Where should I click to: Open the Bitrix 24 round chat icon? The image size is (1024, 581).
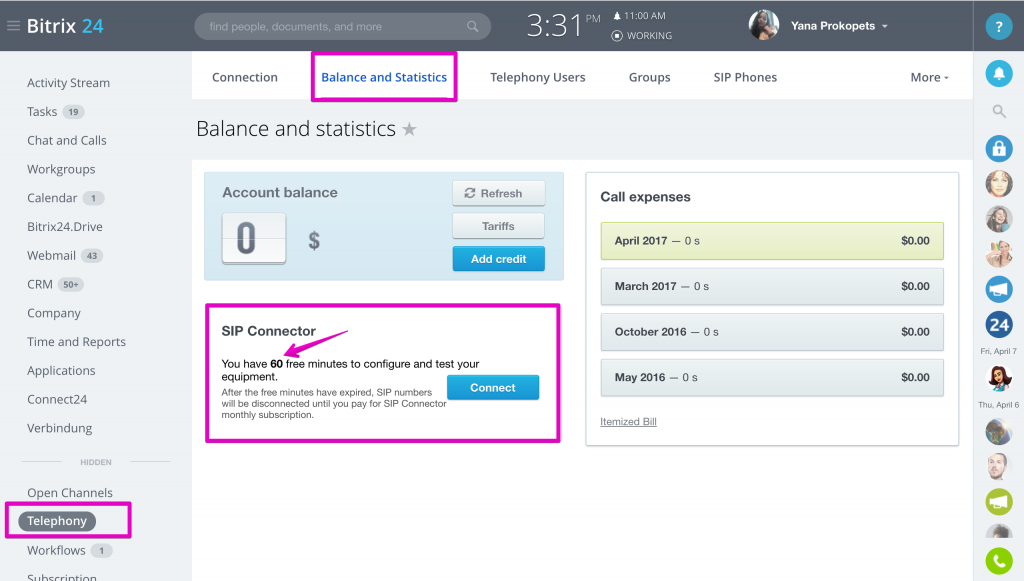(999, 324)
